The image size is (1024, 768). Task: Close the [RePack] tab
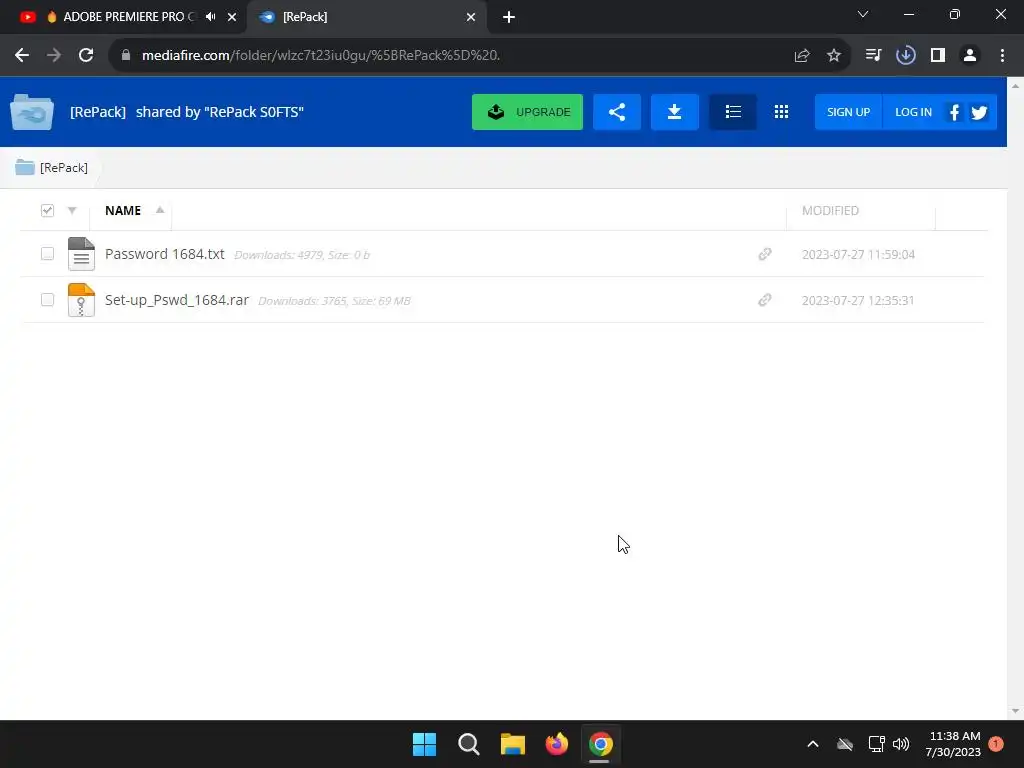click(471, 17)
